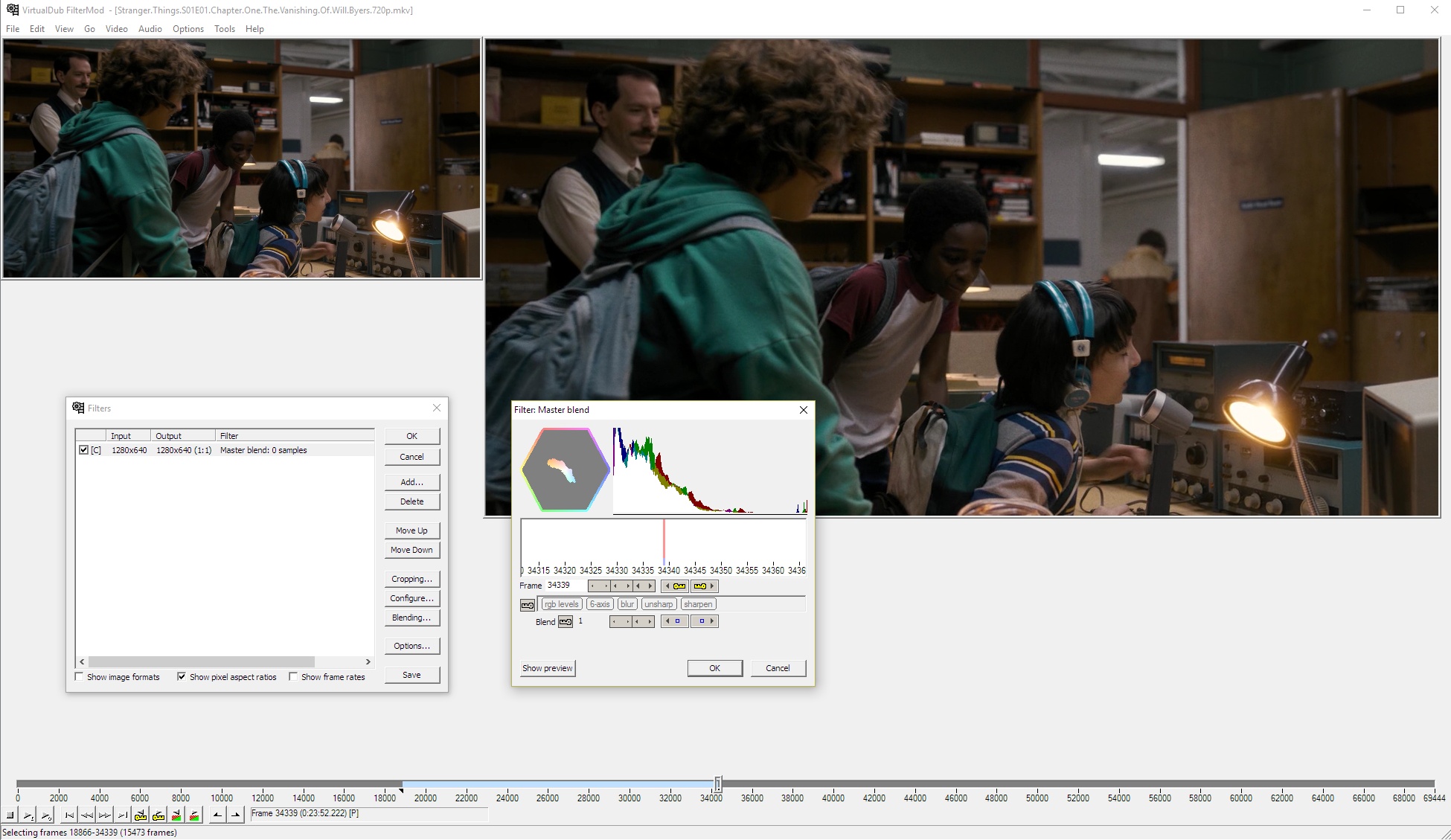The height and width of the screenshot is (840, 1451).
Task: Click the Add... filter button
Action: click(411, 482)
